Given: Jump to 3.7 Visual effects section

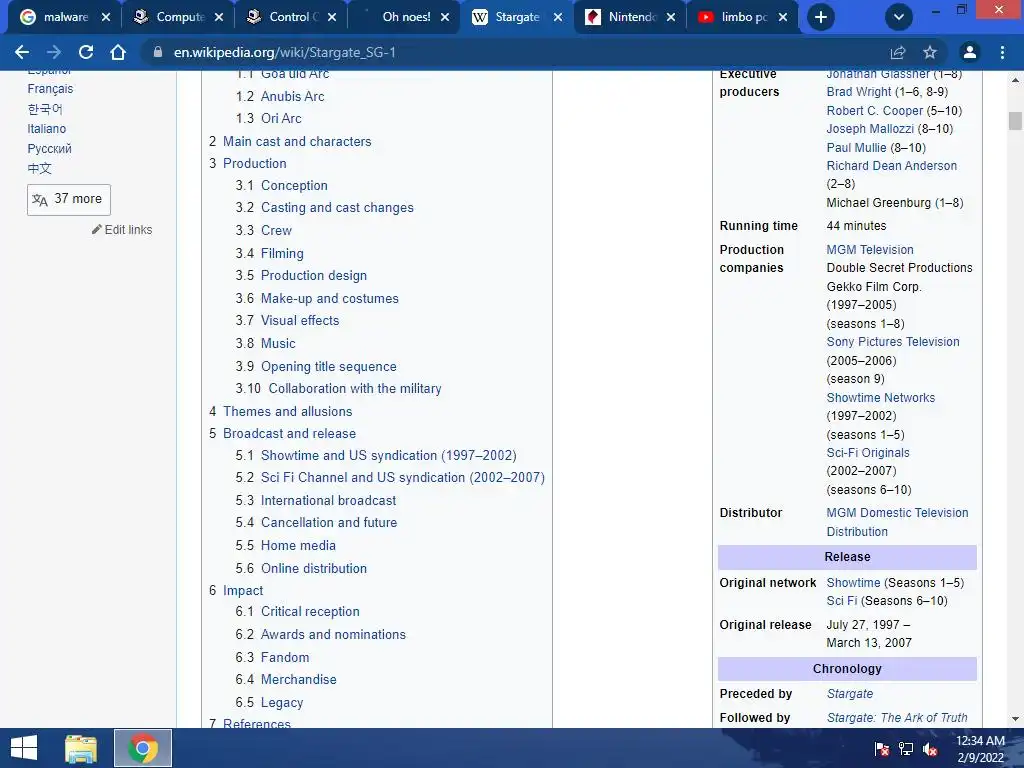Looking at the screenshot, I should click(287, 321).
